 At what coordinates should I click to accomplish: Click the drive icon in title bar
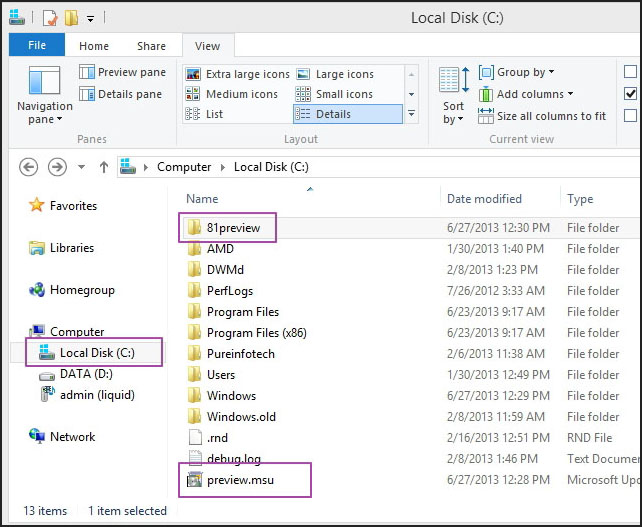point(17,17)
